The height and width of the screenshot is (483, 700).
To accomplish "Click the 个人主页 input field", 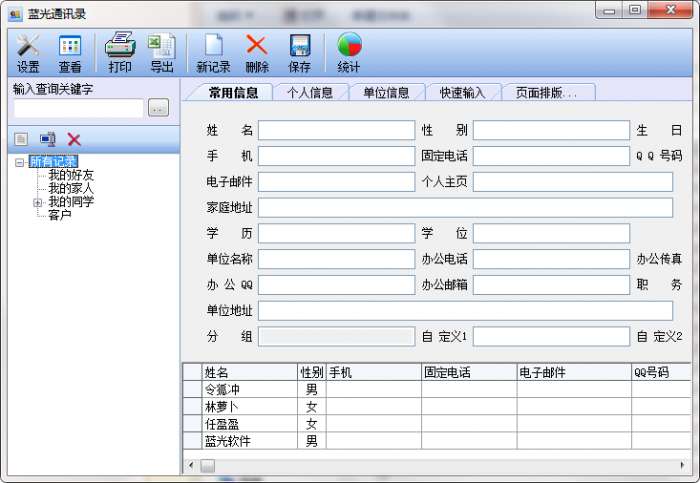I will [x=573, y=182].
